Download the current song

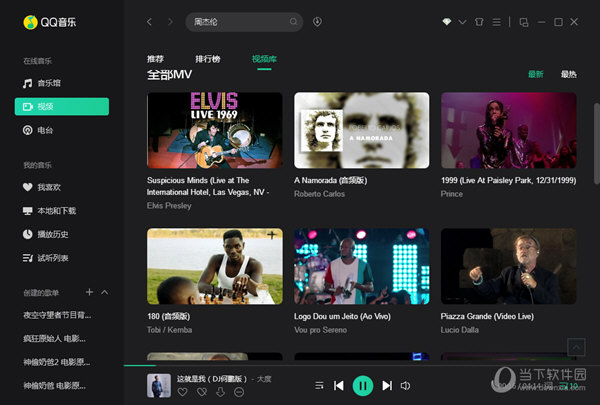coord(220,392)
